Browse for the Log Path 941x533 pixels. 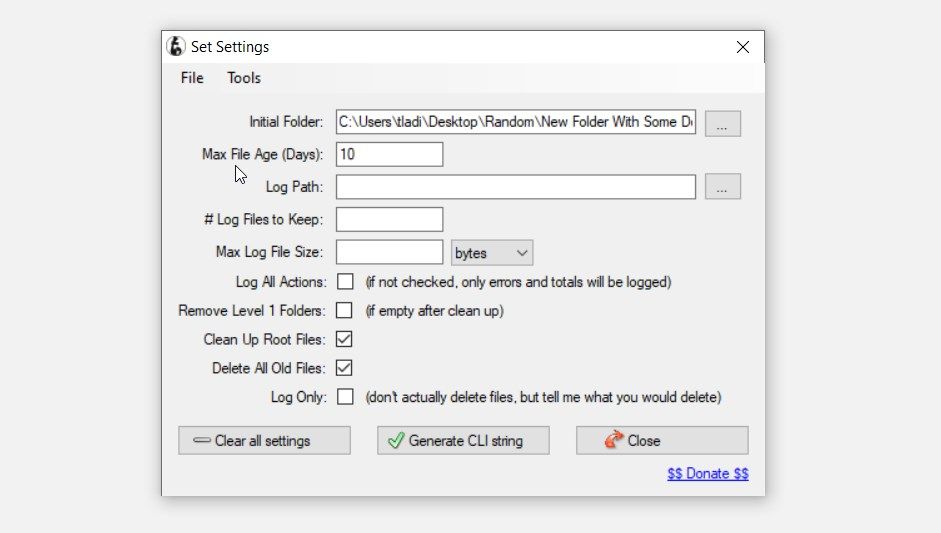723,187
